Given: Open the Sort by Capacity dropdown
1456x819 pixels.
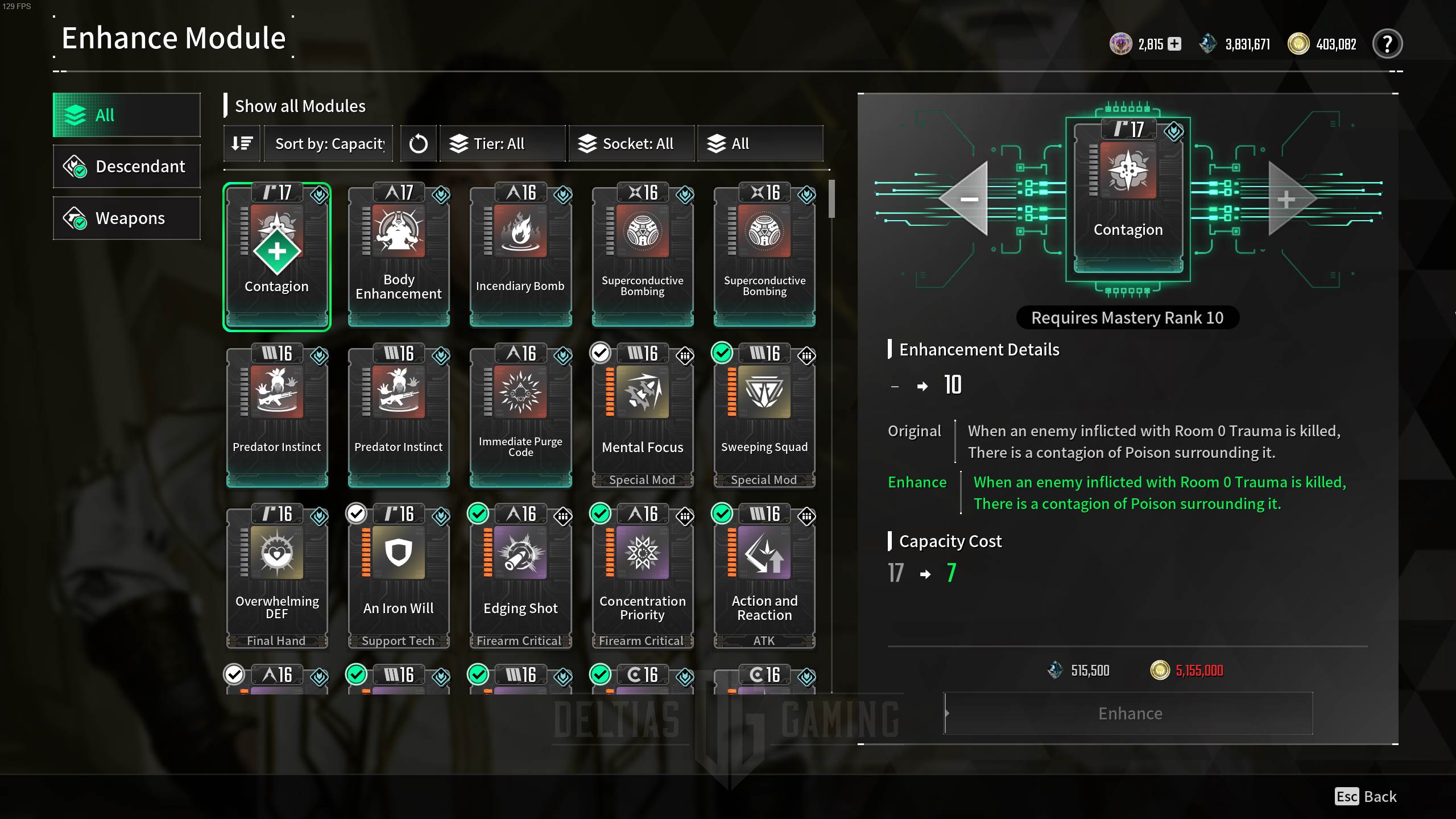Looking at the screenshot, I should click(328, 143).
